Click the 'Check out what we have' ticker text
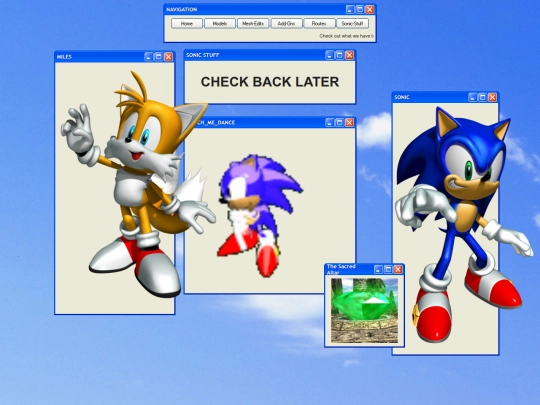 click(x=346, y=36)
